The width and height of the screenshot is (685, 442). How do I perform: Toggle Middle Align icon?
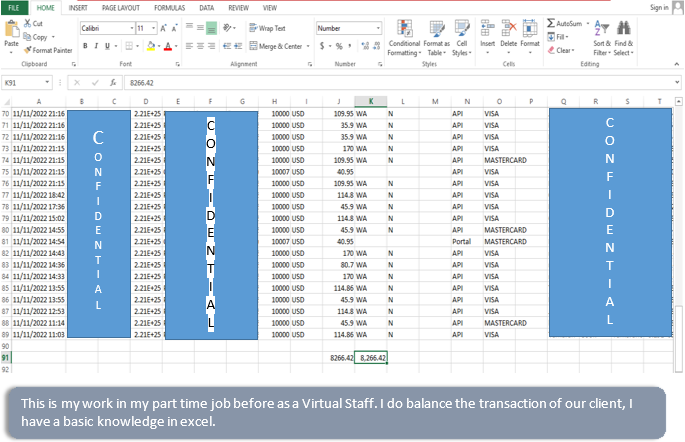[200, 28]
